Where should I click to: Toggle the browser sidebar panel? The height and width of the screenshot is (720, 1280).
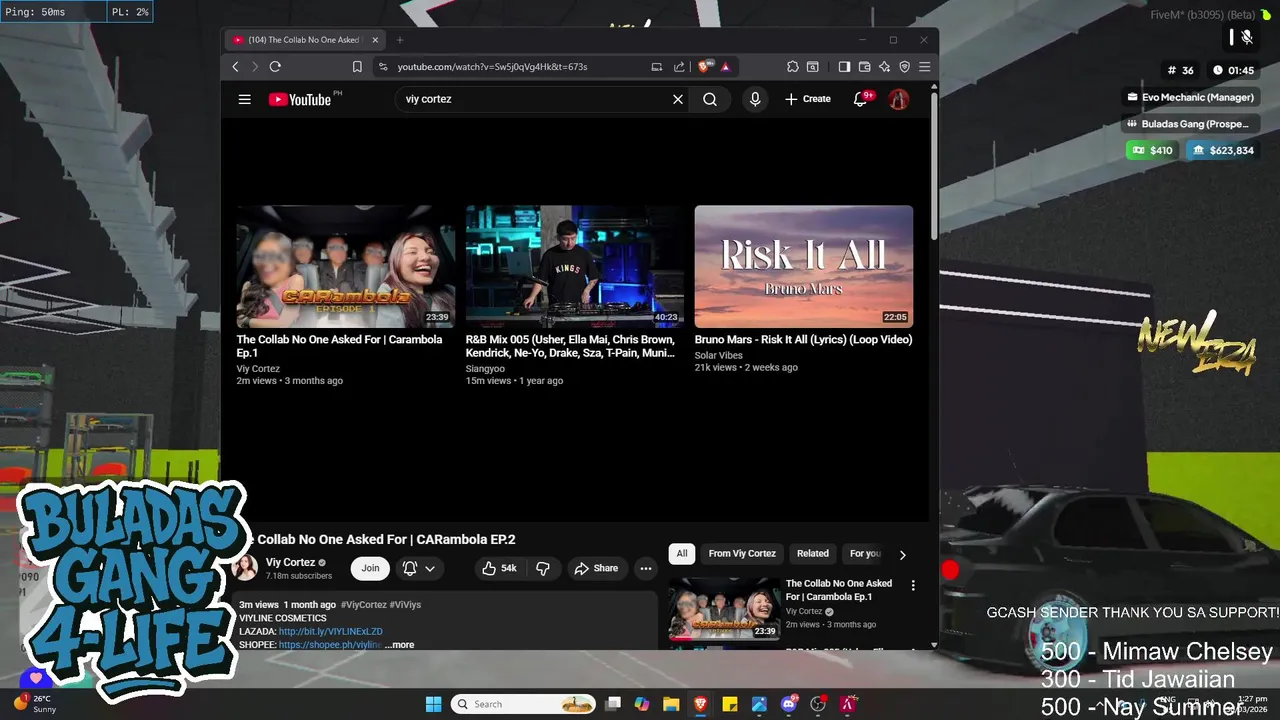[x=844, y=67]
